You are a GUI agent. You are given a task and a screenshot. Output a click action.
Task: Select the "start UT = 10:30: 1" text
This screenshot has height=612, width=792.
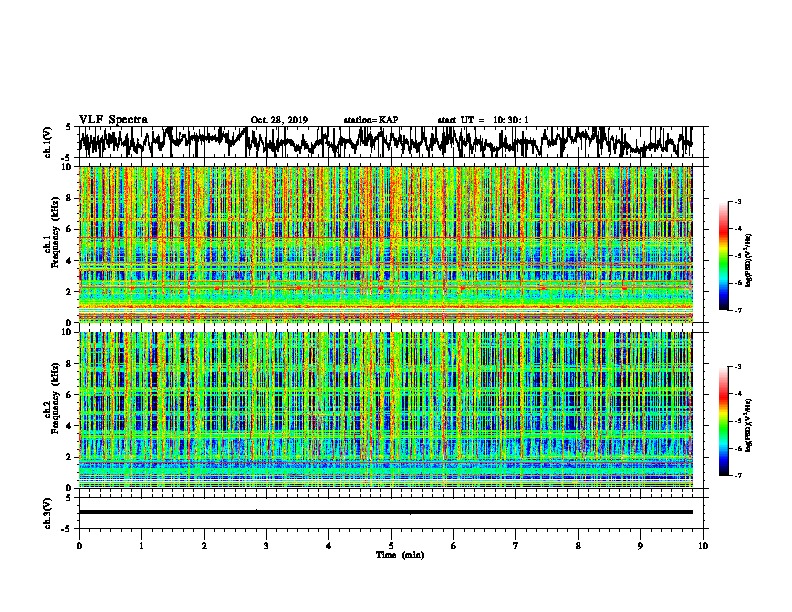point(483,120)
